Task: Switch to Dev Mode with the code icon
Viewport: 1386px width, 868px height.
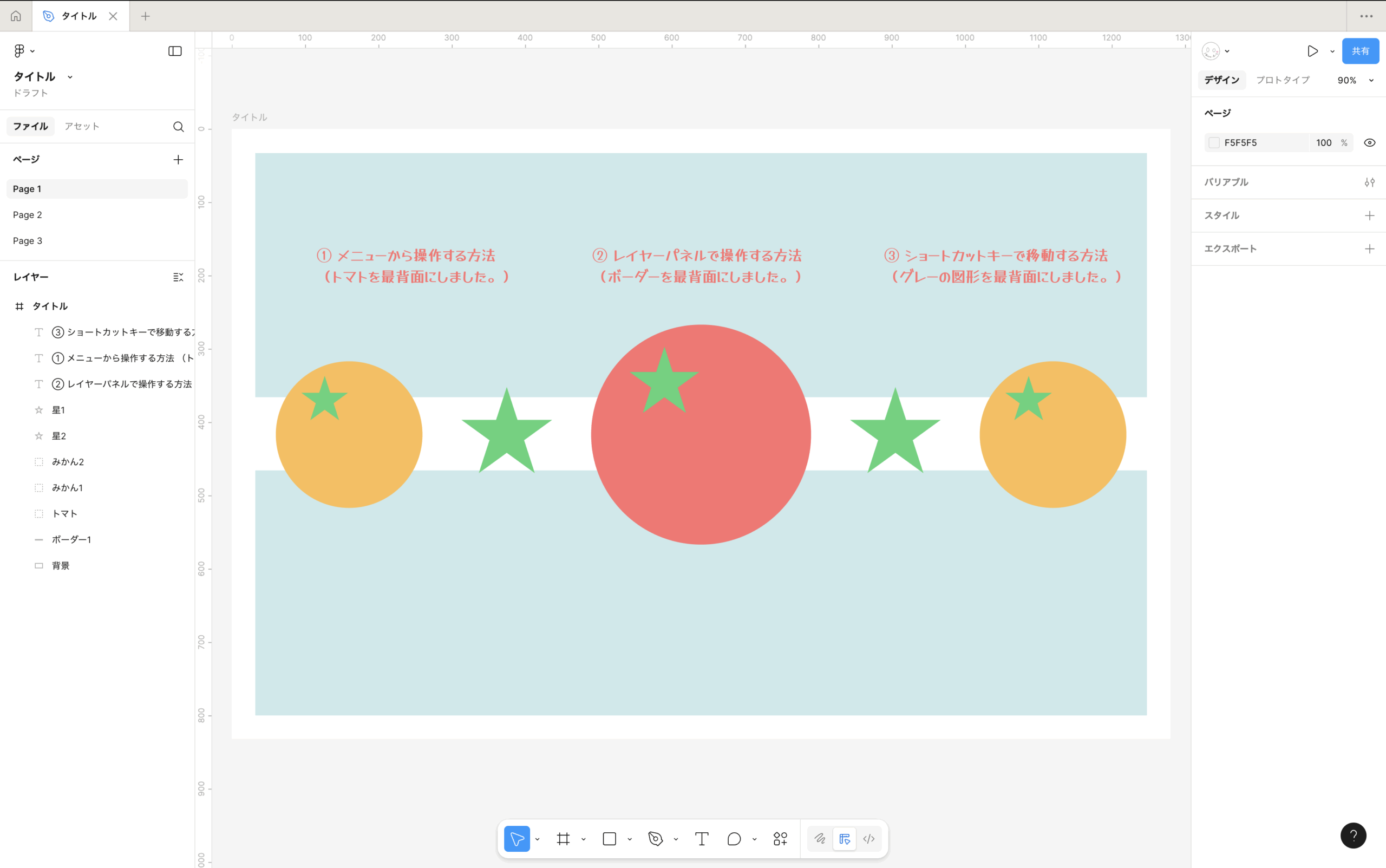Action: 868,838
